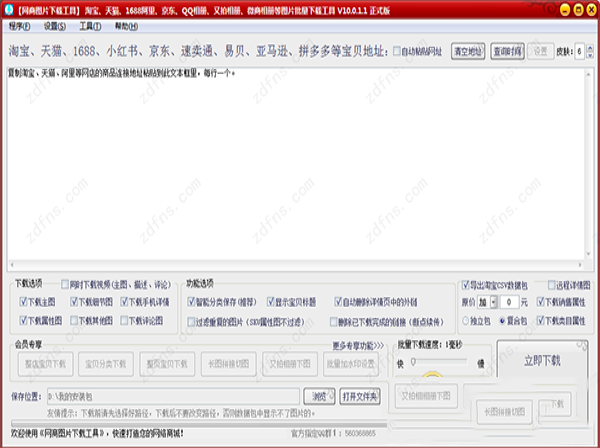This screenshot has width=600, height=448.
Task: Click 整页宝贝下载 in 会员专享 group
Action: (167, 364)
